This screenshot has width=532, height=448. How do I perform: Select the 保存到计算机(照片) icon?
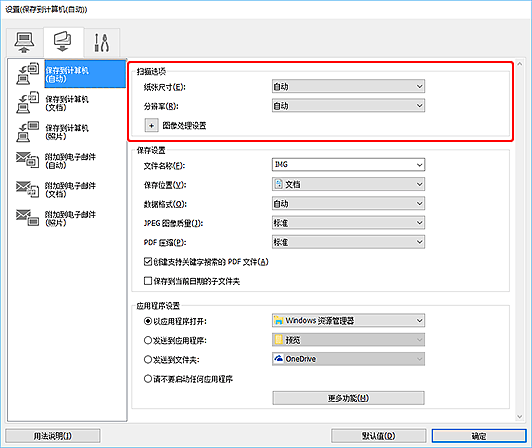(x=27, y=131)
